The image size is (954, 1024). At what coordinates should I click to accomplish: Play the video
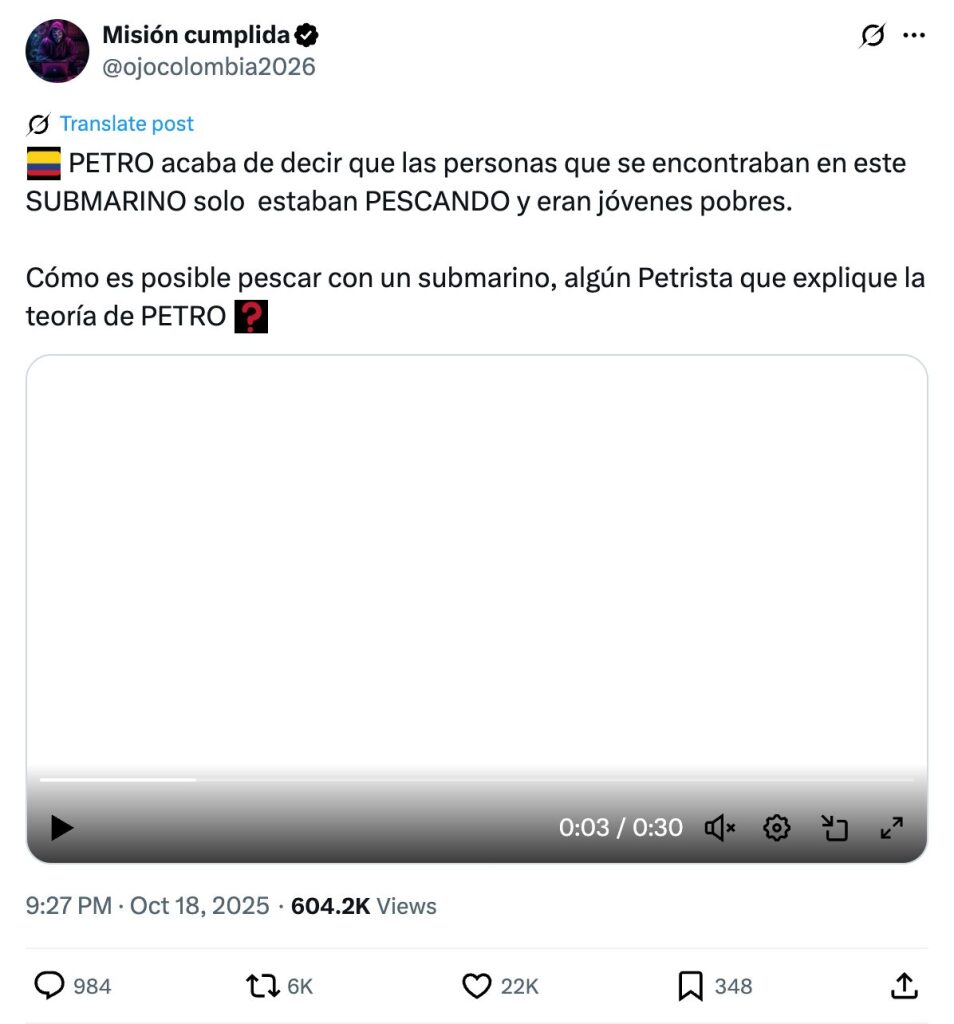[x=62, y=827]
